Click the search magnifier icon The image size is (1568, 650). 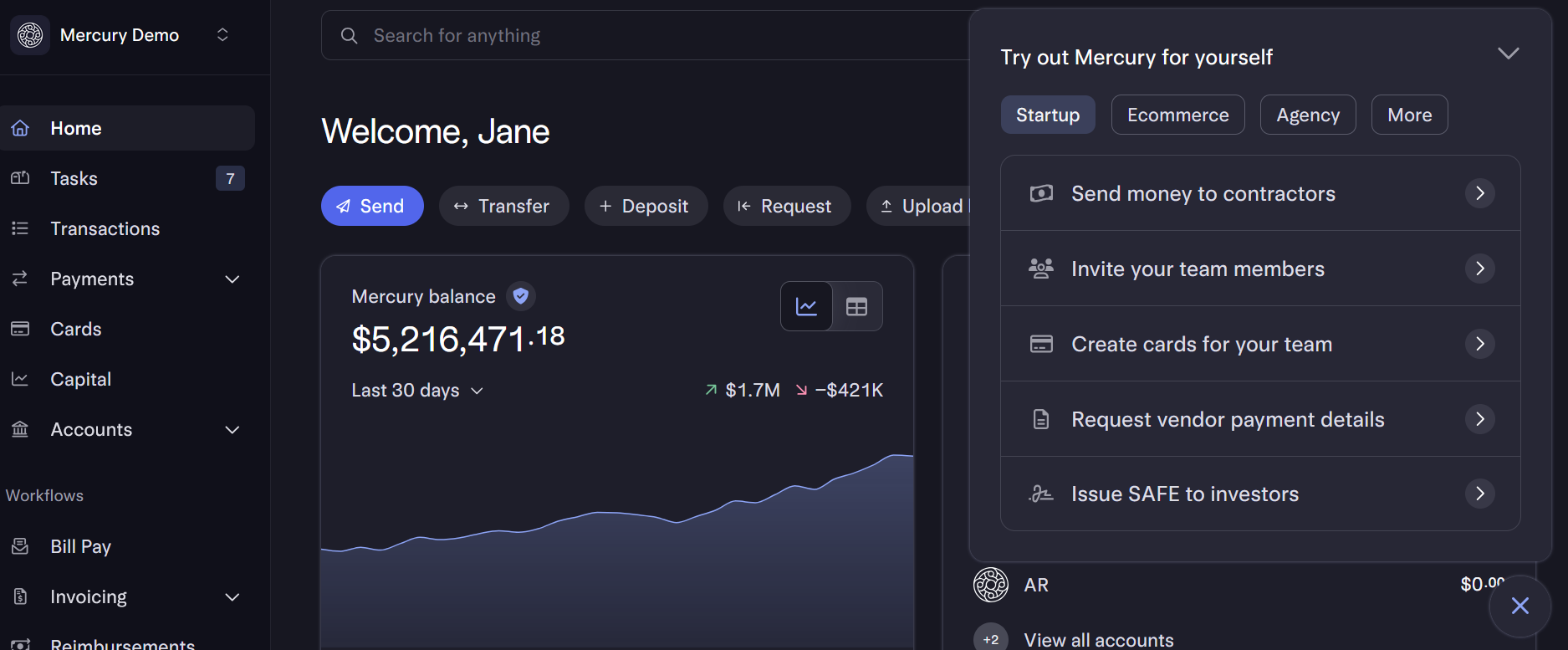click(350, 36)
